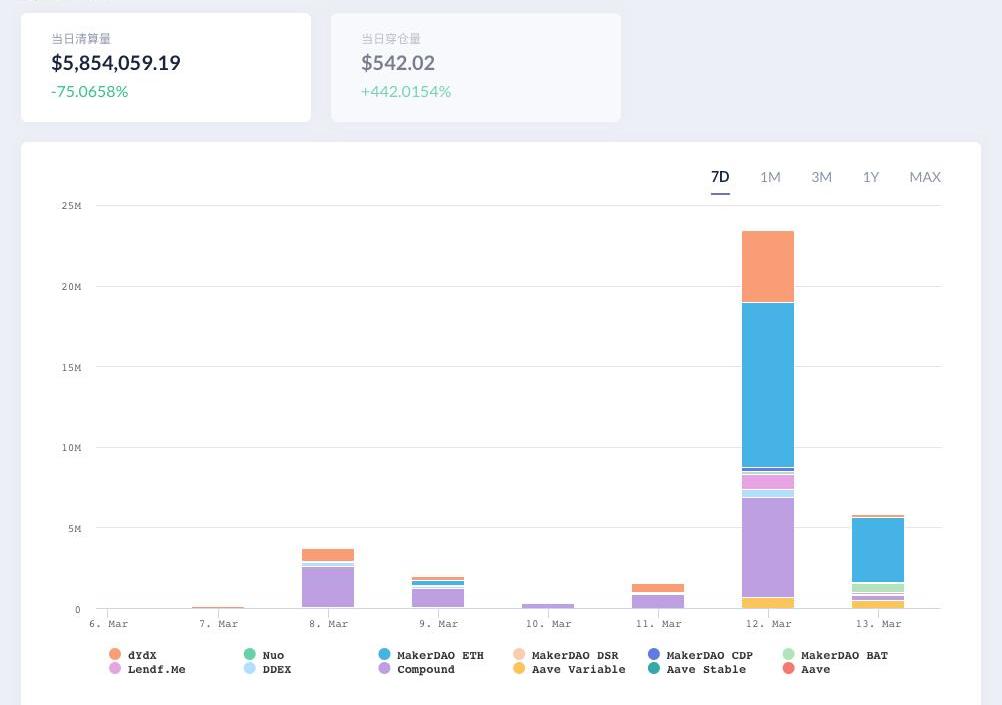Toggle the Aave Variable legend item
This screenshot has width=1002, height=705.
point(578,669)
